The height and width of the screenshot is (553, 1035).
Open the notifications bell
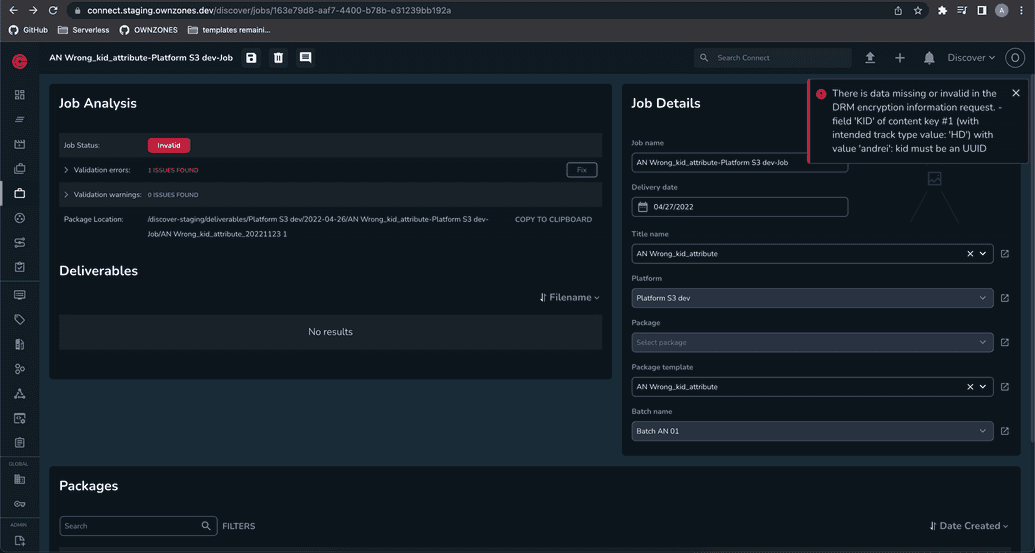(929, 58)
